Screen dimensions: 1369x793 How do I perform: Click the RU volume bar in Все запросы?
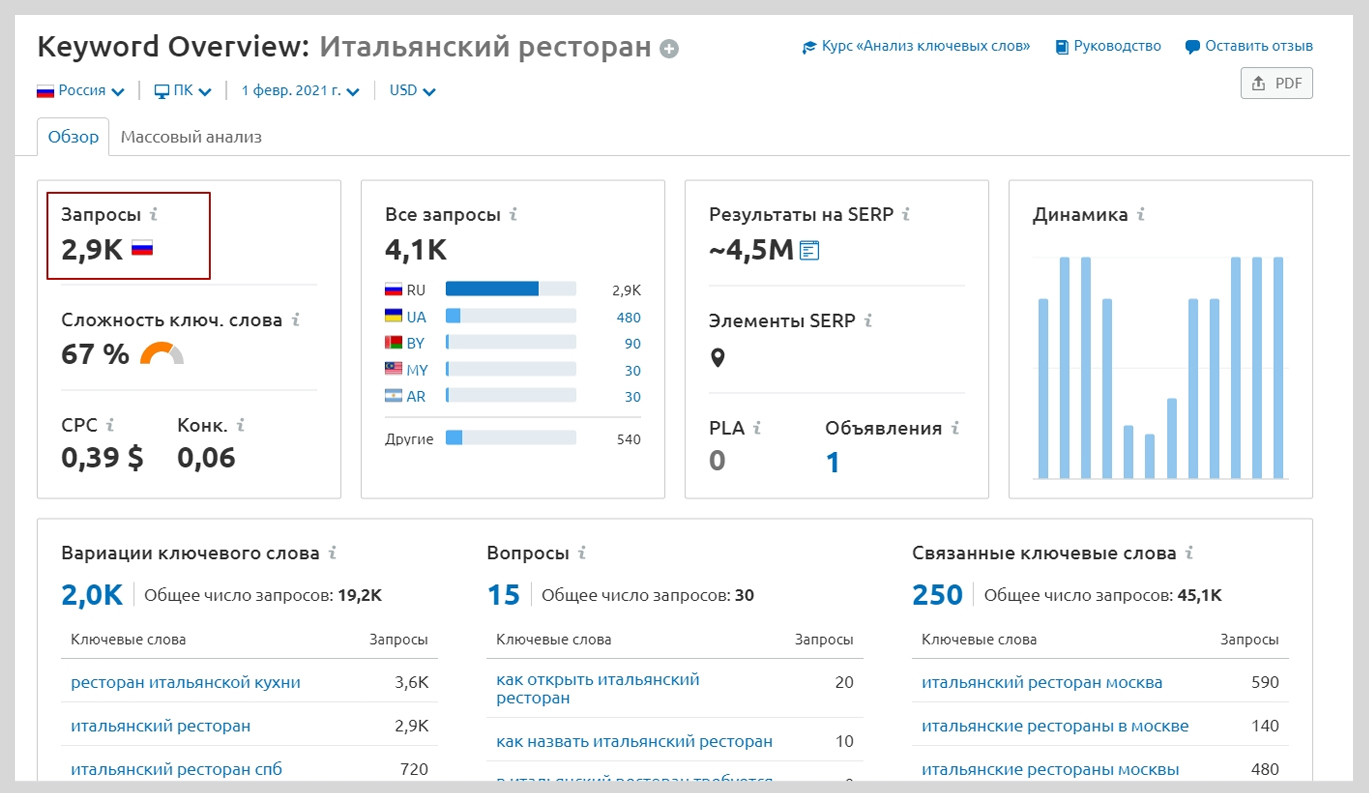(511, 289)
